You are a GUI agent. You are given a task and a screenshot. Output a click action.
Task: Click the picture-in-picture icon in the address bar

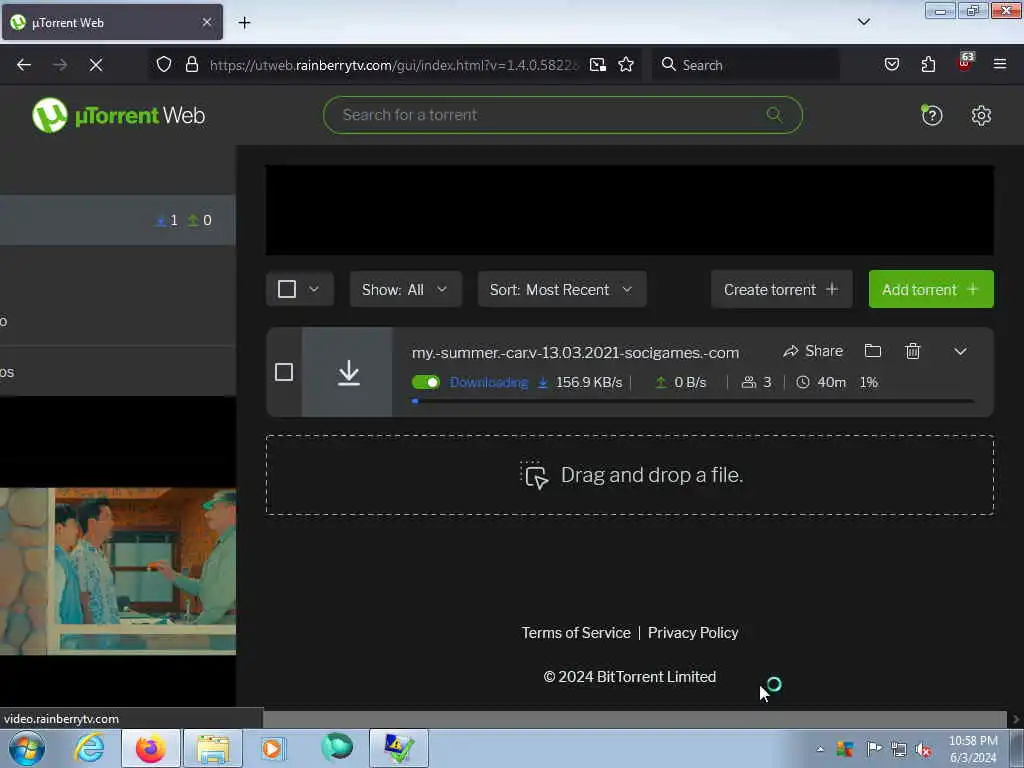[598, 65]
